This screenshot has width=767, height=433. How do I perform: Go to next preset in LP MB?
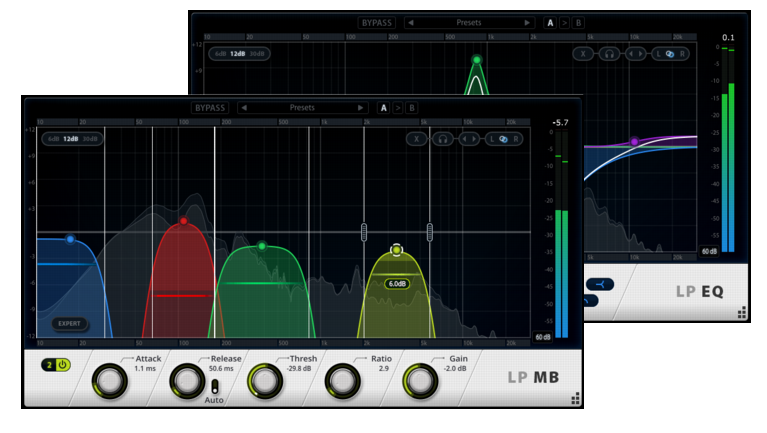(x=360, y=107)
